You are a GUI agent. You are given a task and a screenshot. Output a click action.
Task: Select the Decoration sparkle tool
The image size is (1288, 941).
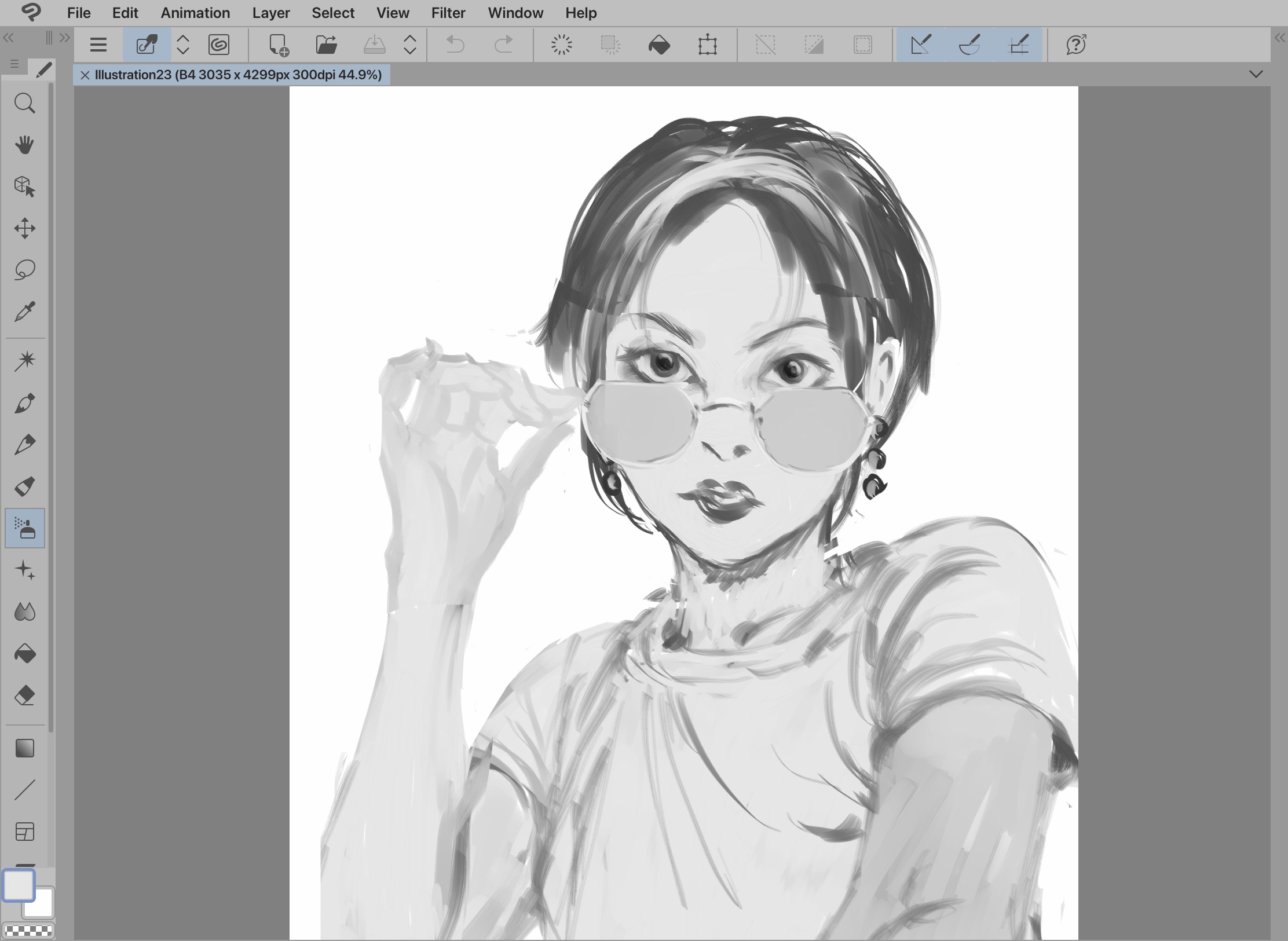point(24,570)
